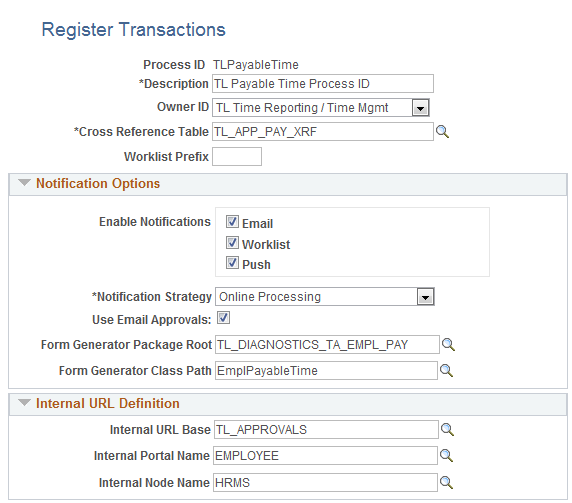Open the Notification Strategy dropdown

[x=425, y=297]
